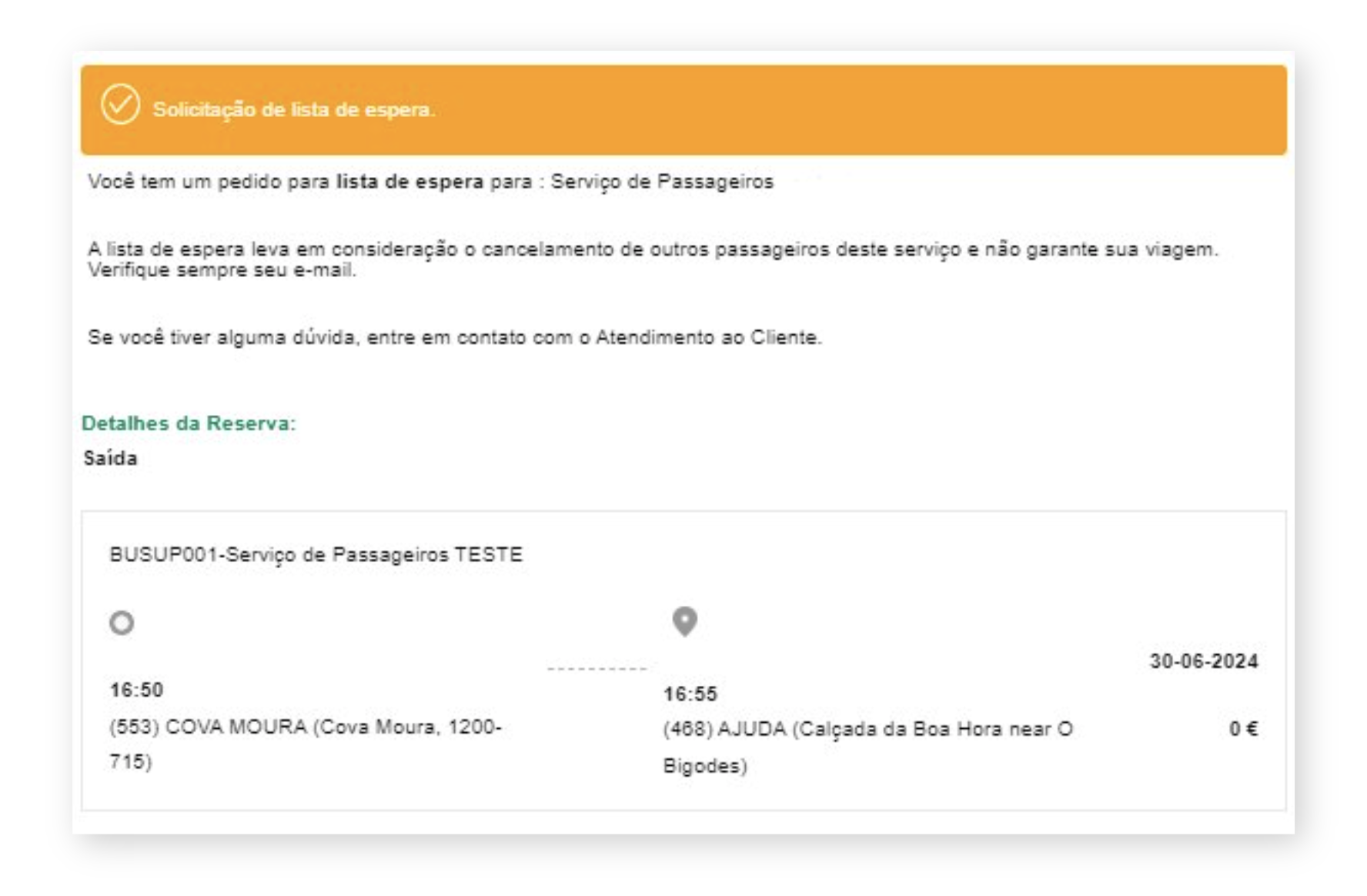1367x896 pixels.
Task: Click the 'Verifique sempre seu e-mail' notice
Action: (x=222, y=270)
